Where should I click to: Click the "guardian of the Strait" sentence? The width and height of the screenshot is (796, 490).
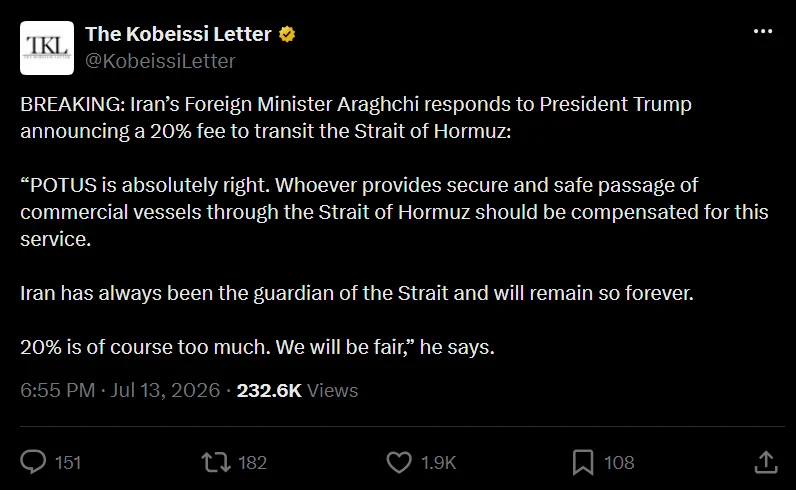pyautogui.click(x=357, y=293)
